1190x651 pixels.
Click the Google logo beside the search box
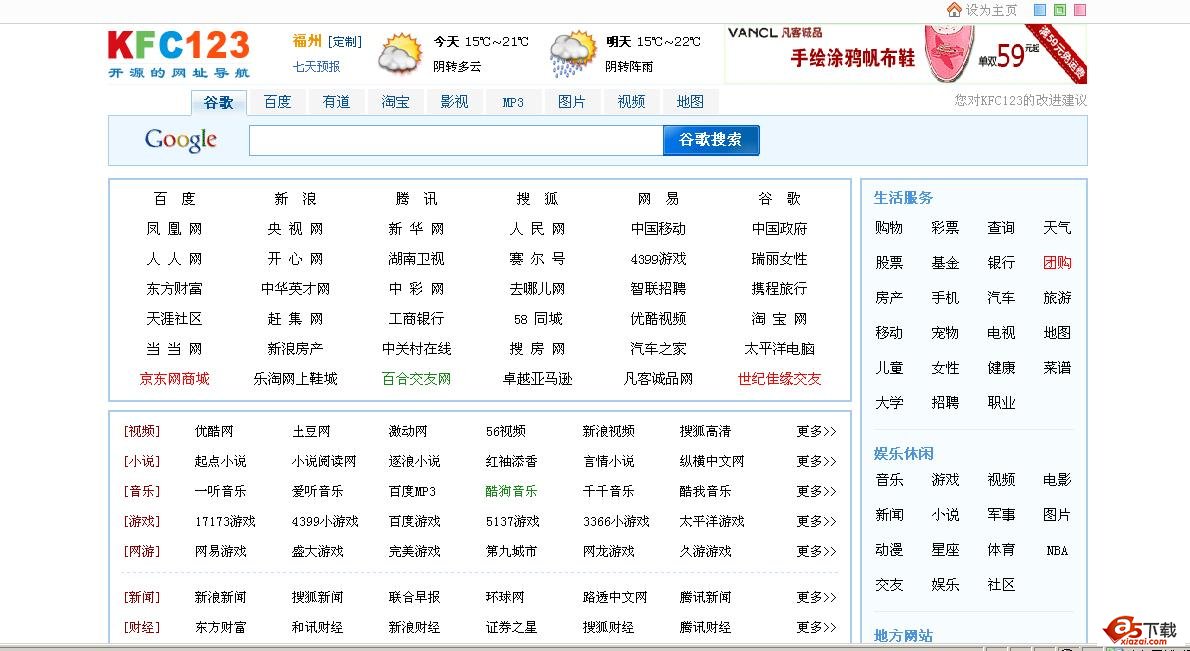click(x=181, y=140)
